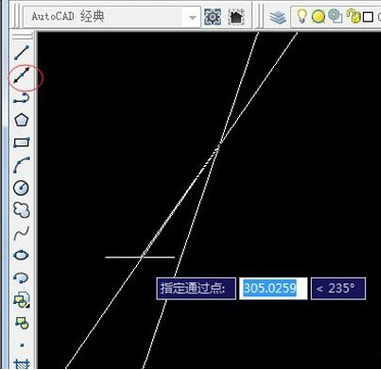The image size is (381, 370).
Task: Select the Ellipse Arc tool
Action: coord(21,277)
